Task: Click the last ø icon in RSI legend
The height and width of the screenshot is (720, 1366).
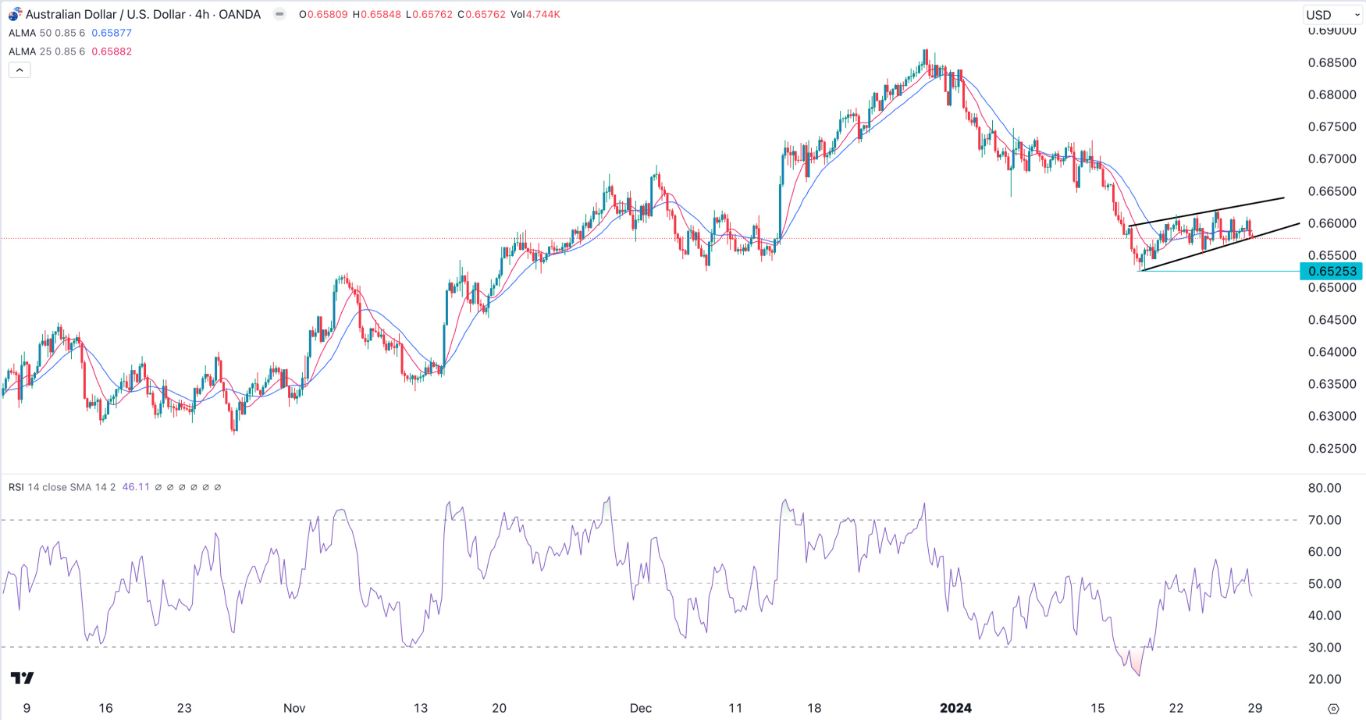Action: pyautogui.click(x=218, y=488)
